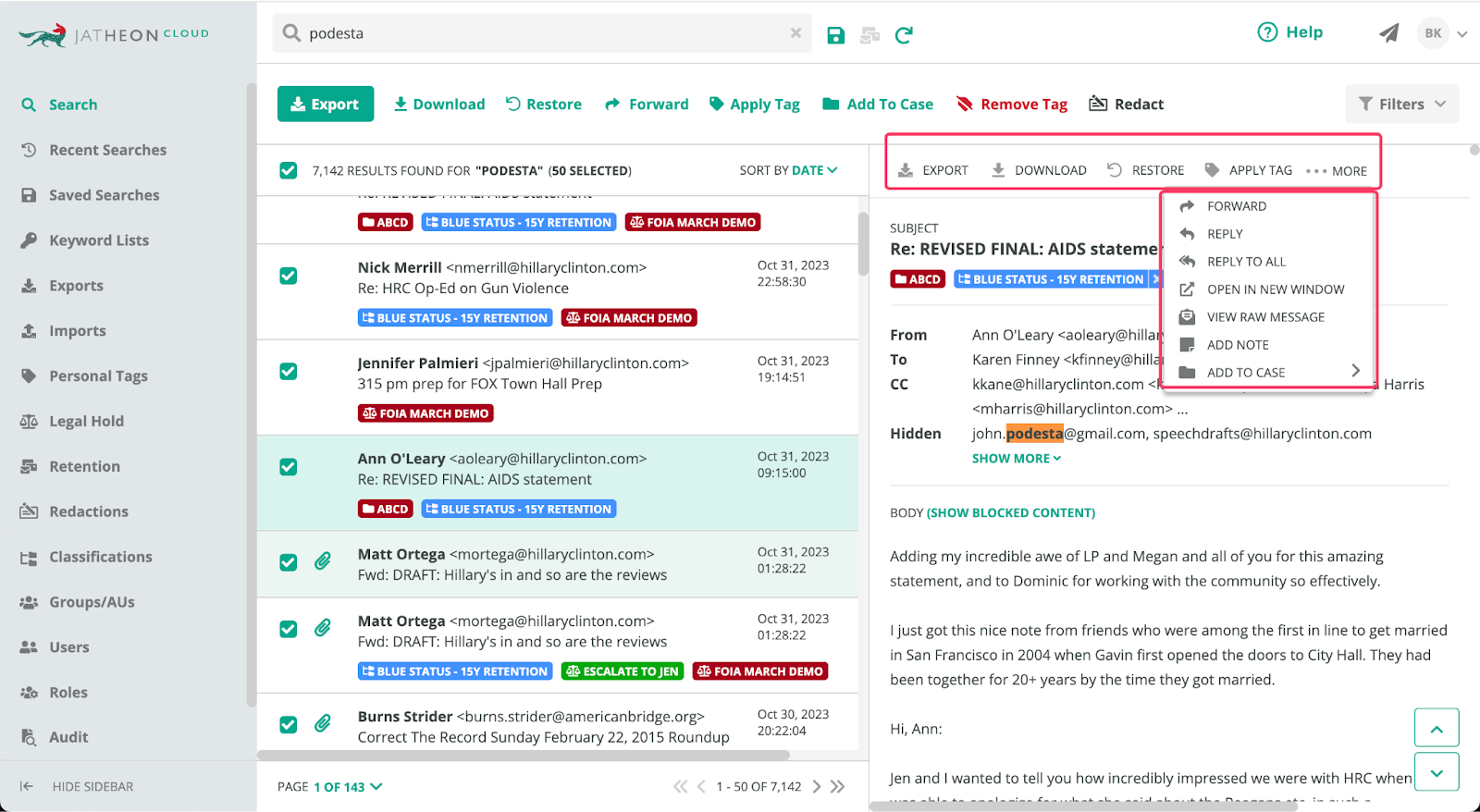This screenshot has height=812, width=1480.
Task: Click Forward in the top toolbar
Action: click(647, 105)
